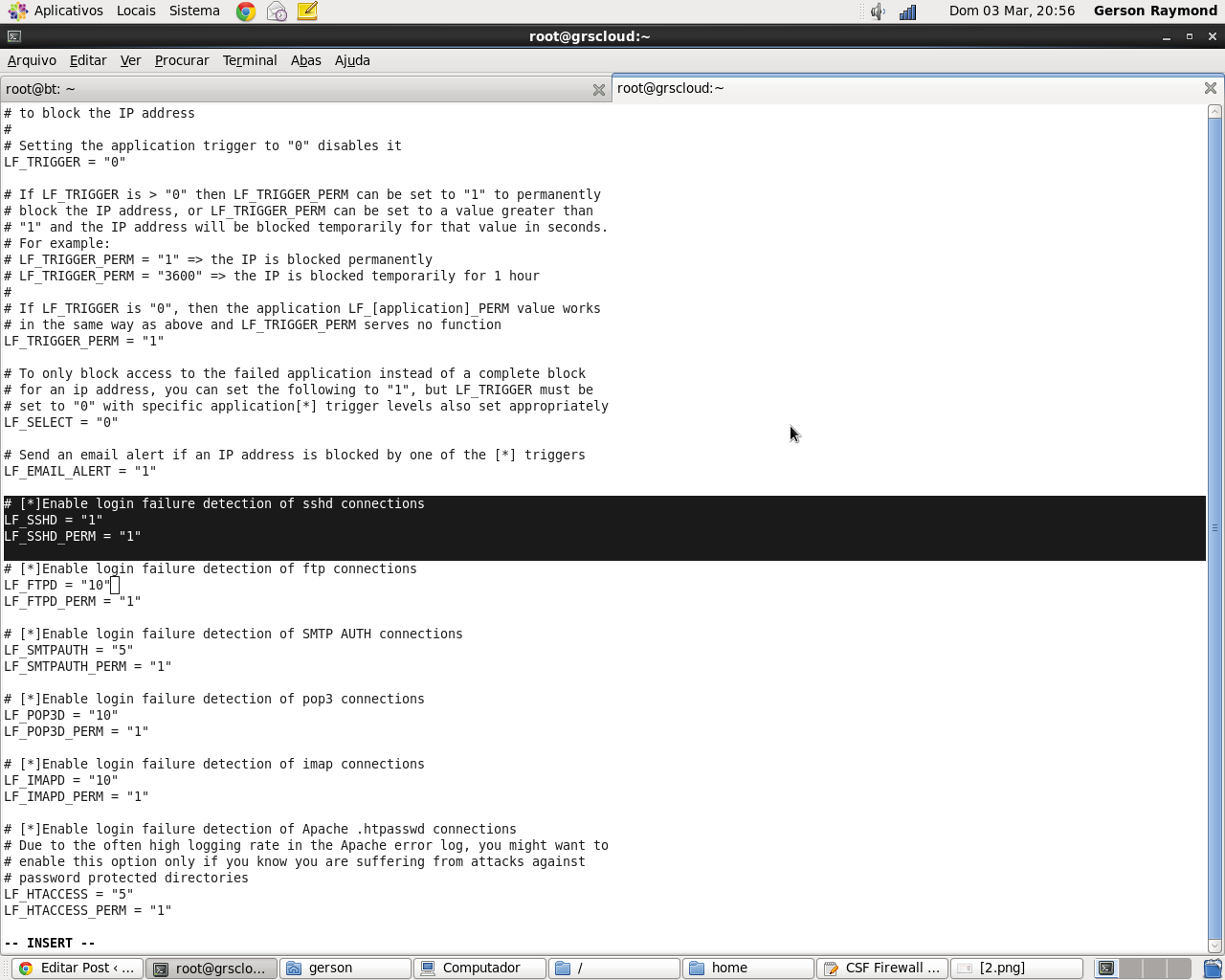
Task: Click the SMTP AUTH connections comment line
Action: click(x=234, y=634)
